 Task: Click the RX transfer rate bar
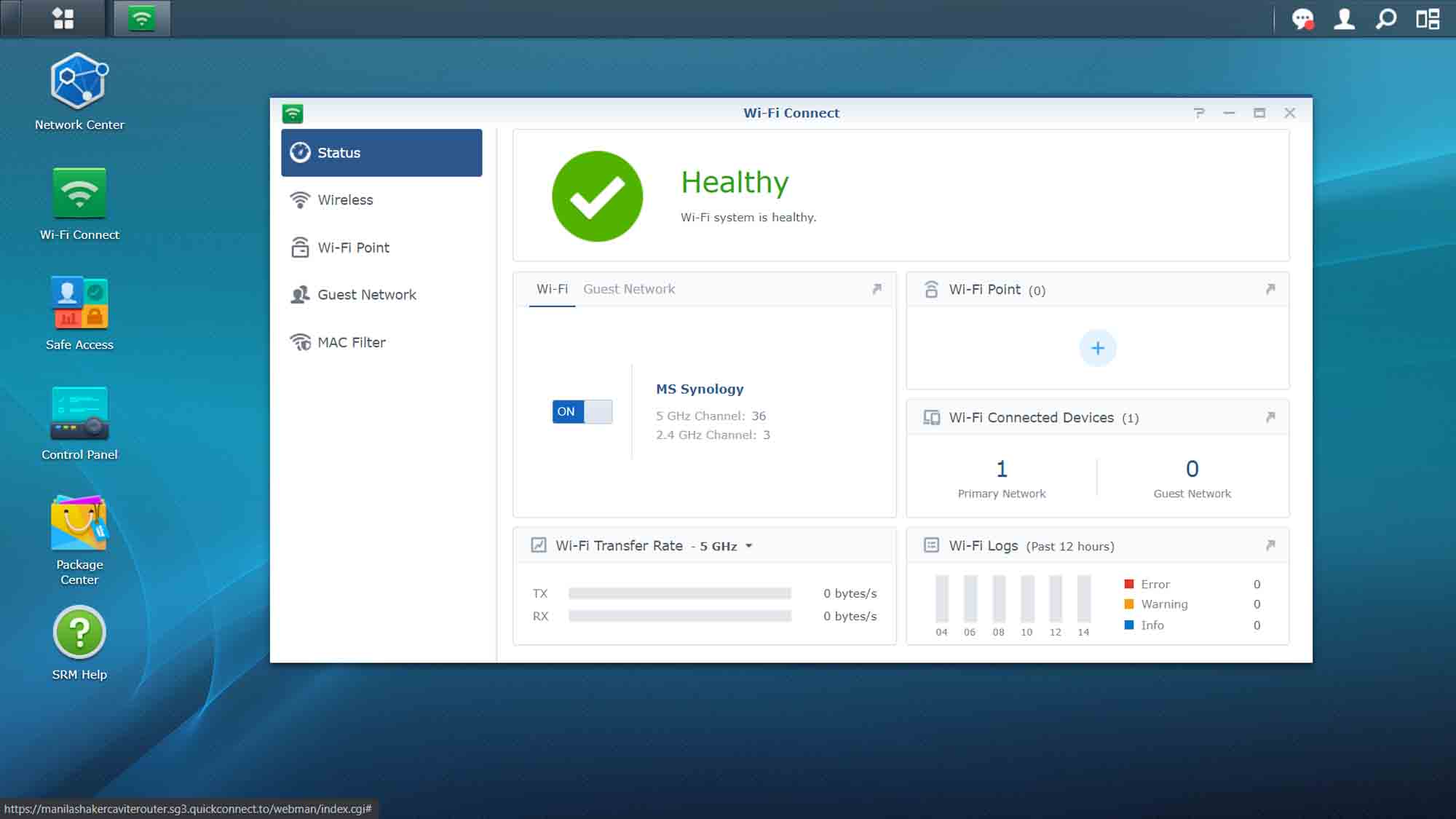pyautogui.click(x=680, y=616)
